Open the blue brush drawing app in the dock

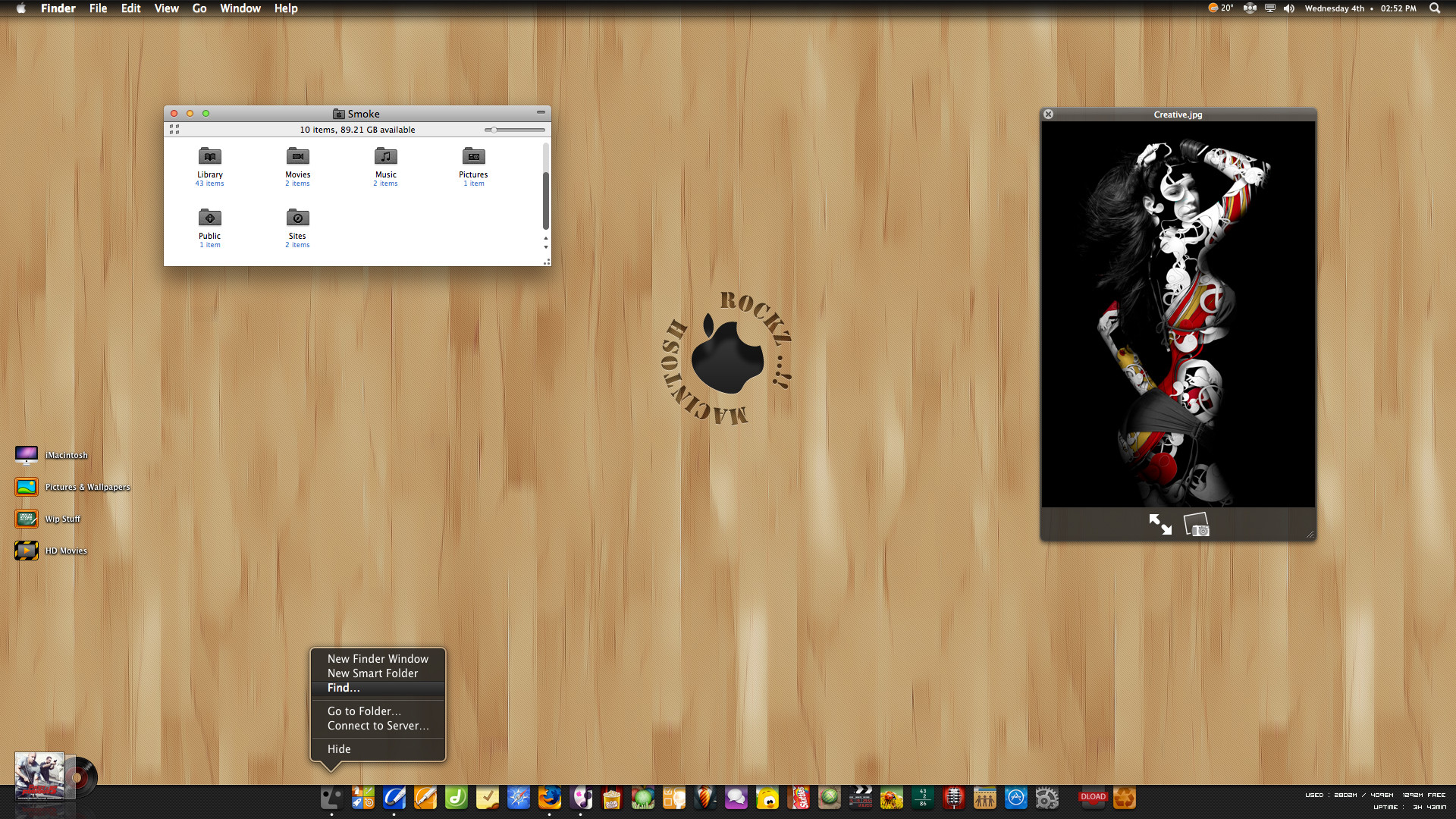point(394,798)
